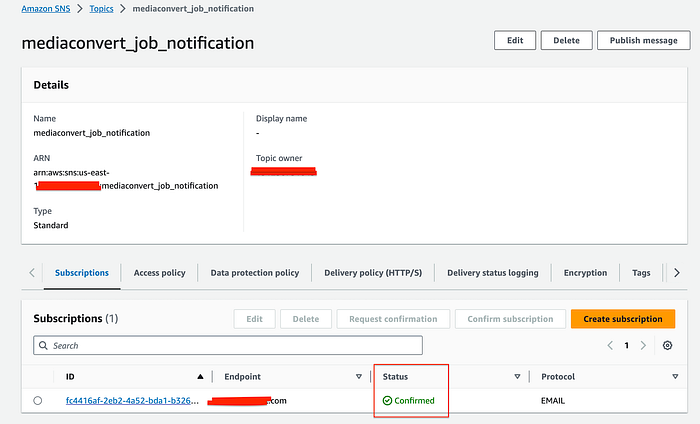Open Status column sort dropdown

(x=517, y=377)
